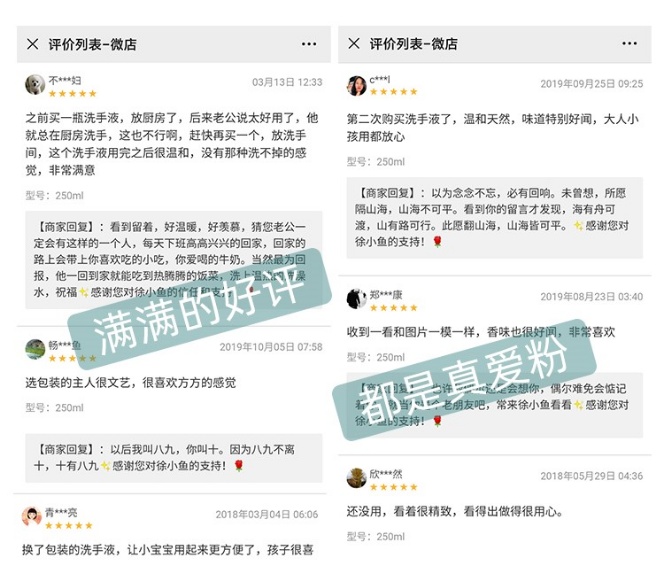Click five-star rating under c***l
The image size is (656, 581).
click(394, 92)
